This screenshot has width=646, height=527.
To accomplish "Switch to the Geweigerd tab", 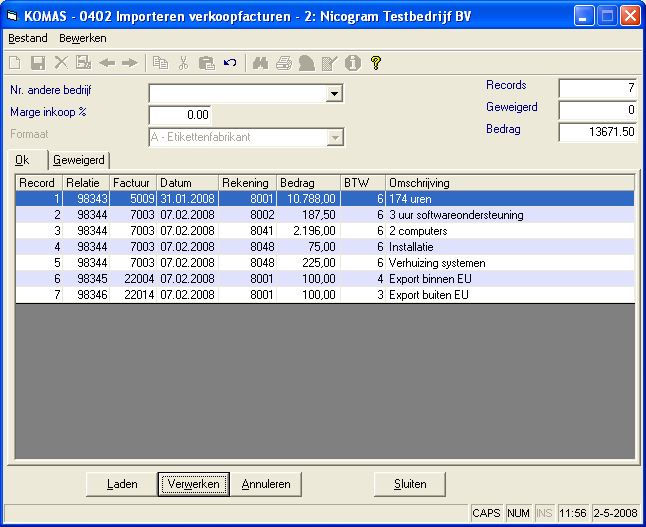I will (79, 160).
